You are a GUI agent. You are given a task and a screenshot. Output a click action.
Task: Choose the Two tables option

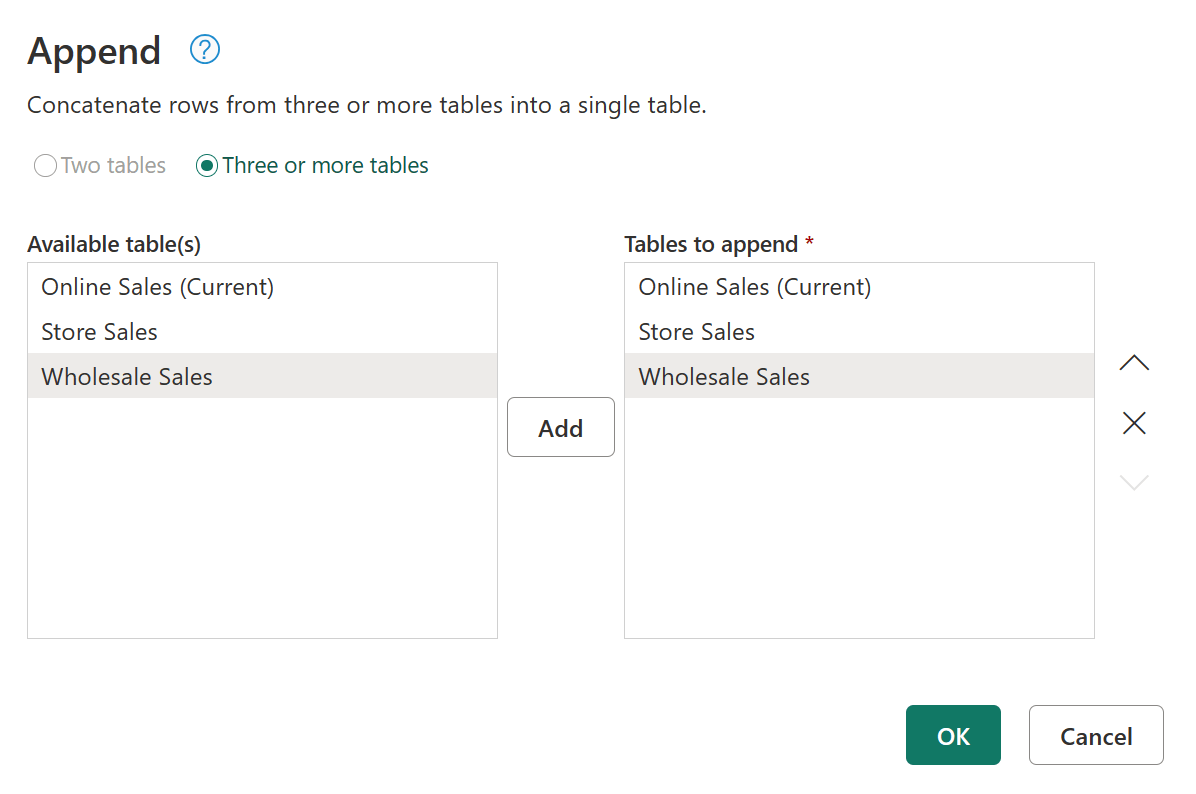tap(44, 165)
